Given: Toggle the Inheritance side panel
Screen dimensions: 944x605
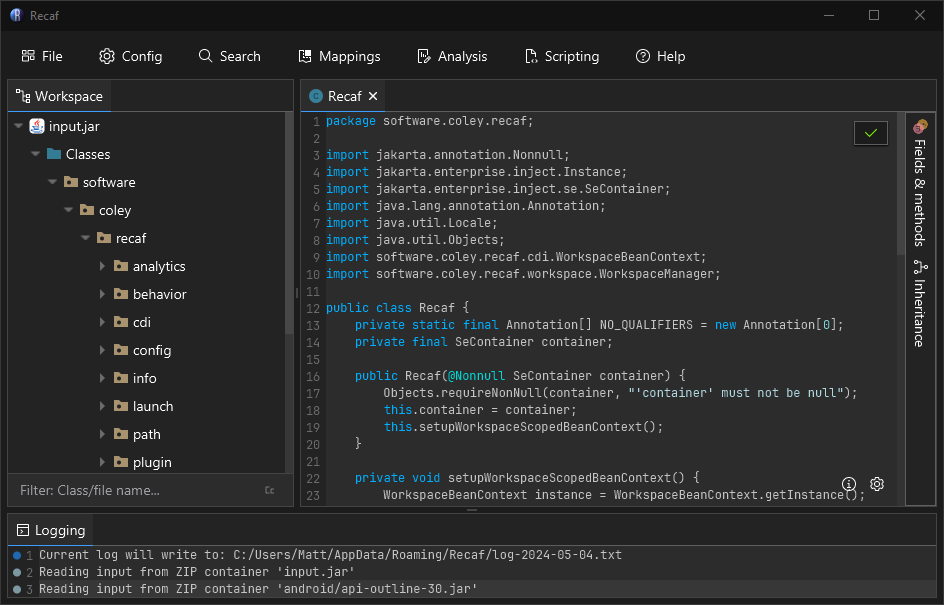Looking at the screenshot, I should coord(919,304).
